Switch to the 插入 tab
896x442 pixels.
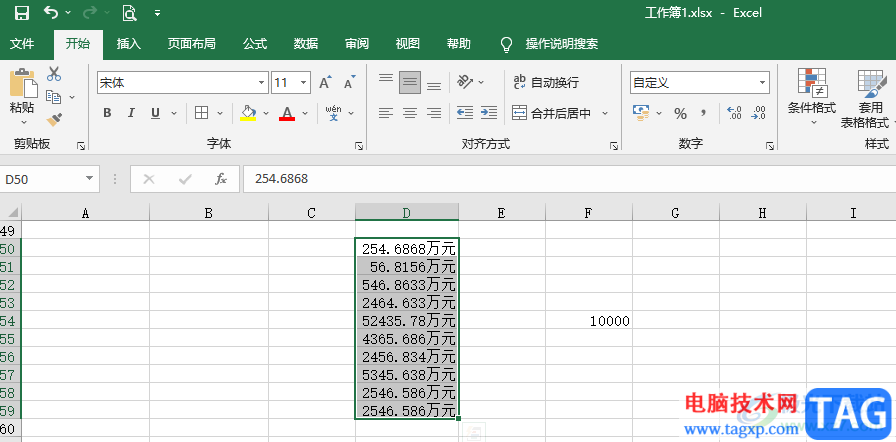click(x=129, y=44)
